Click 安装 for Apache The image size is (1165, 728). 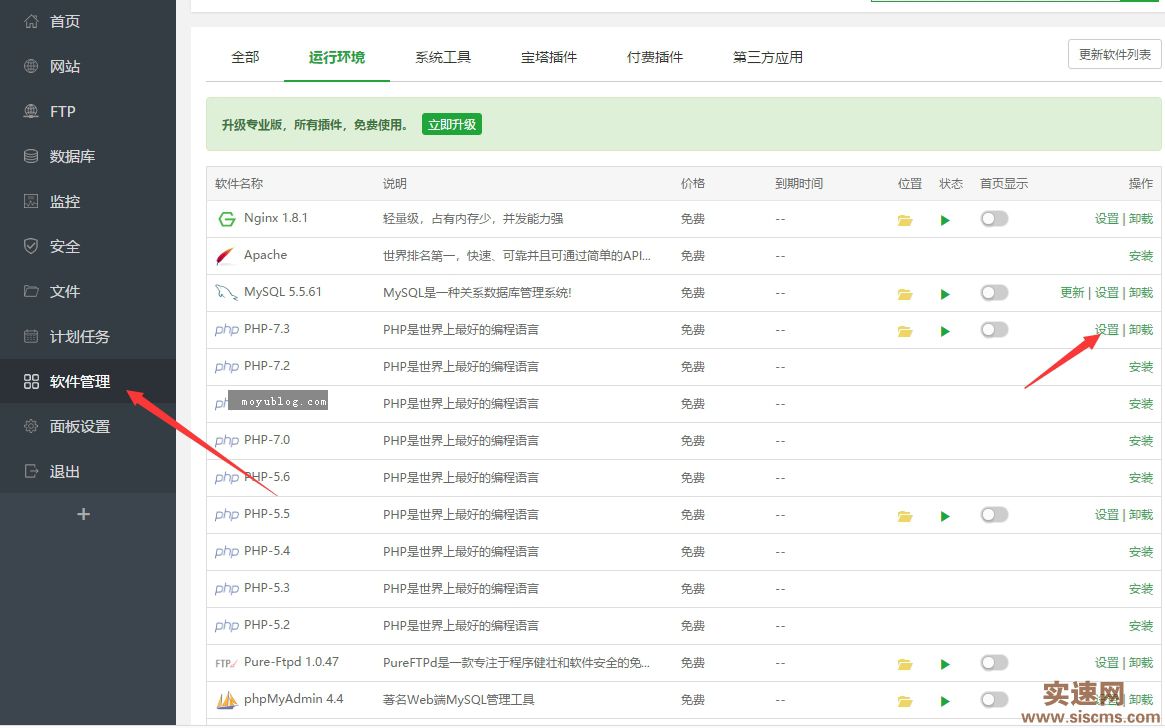tap(1140, 256)
